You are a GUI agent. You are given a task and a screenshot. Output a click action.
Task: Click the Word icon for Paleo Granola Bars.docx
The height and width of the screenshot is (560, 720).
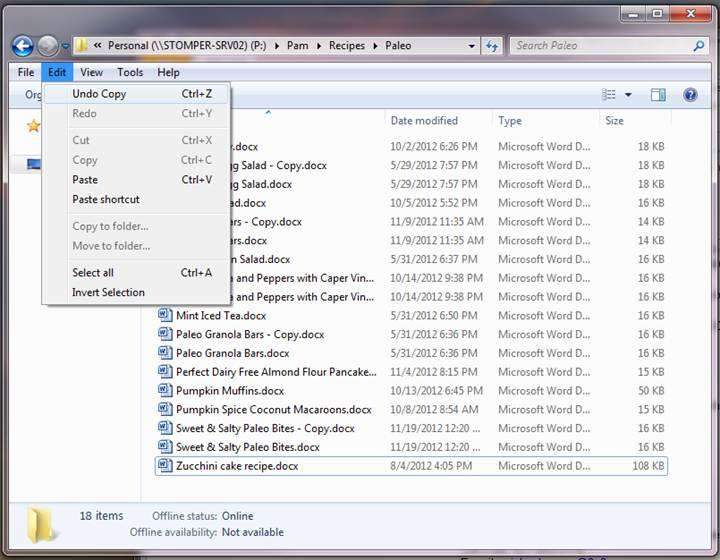pyautogui.click(x=165, y=353)
